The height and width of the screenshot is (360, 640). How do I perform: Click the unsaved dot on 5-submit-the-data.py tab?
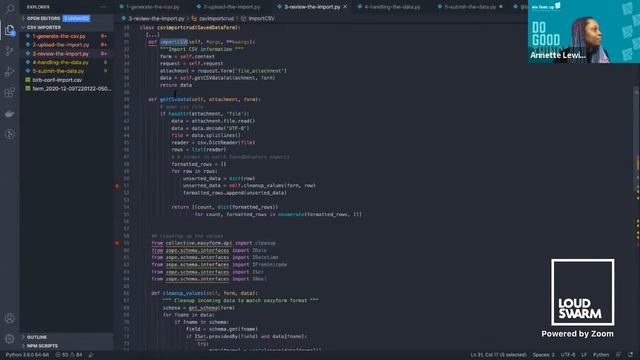click(x=501, y=7)
